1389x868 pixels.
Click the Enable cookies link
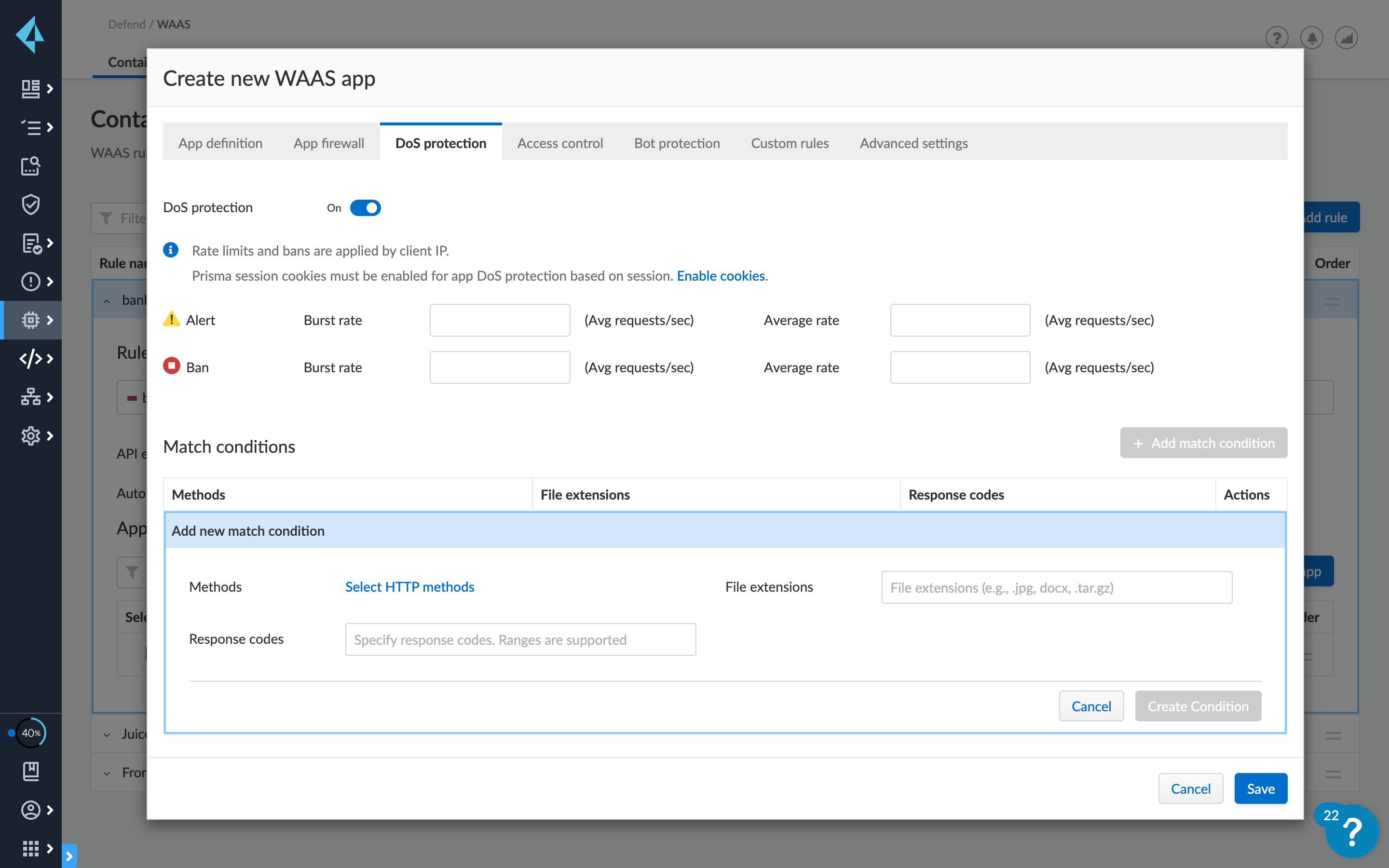pyautogui.click(x=721, y=275)
